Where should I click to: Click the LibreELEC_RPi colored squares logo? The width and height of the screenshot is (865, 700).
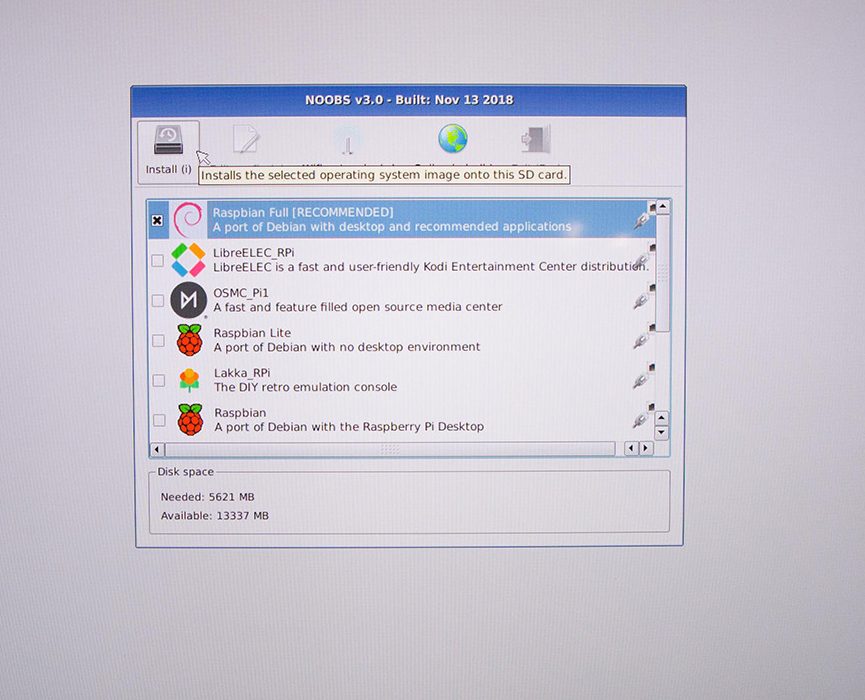pos(188,260)
